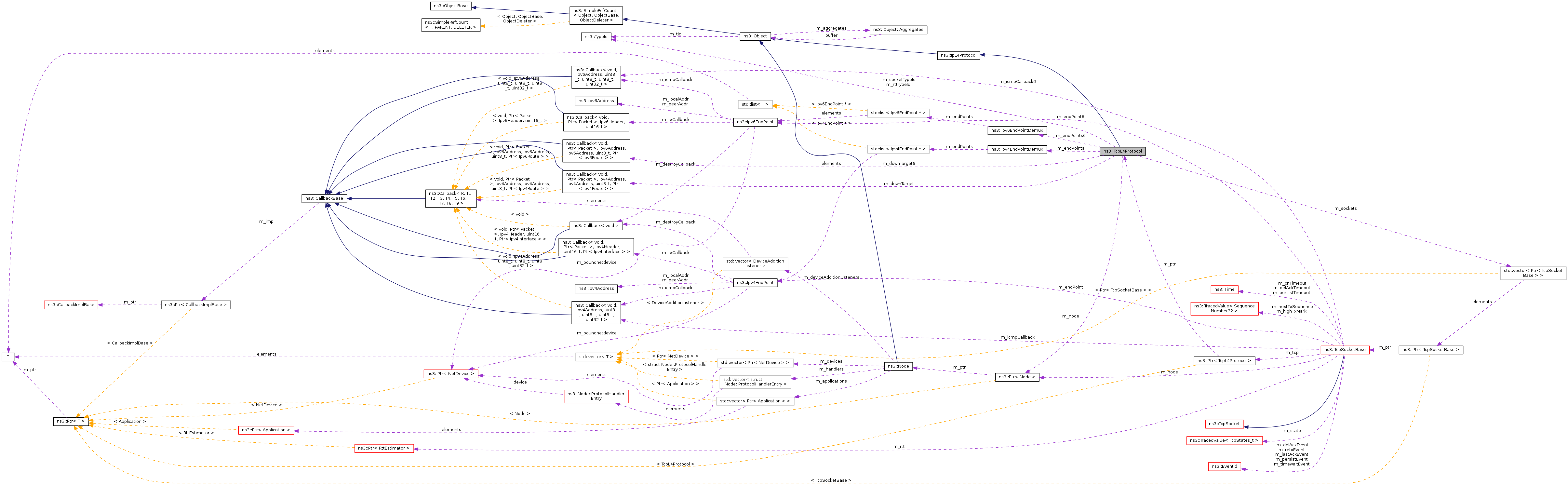The width and height of the screenshot is (1568, 485).
Task: Select the std::list< Ipv6EndPoint * > node
Action: (898, 113)
